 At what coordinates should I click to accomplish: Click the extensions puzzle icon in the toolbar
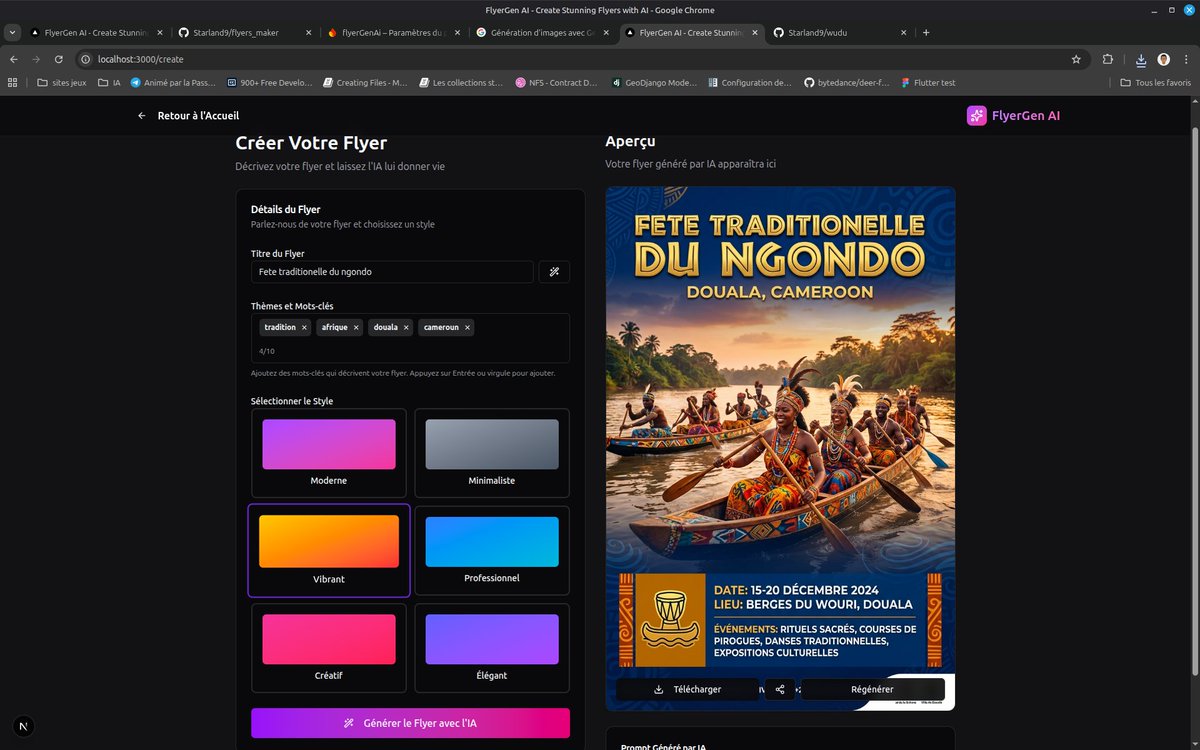[1108, 60]
